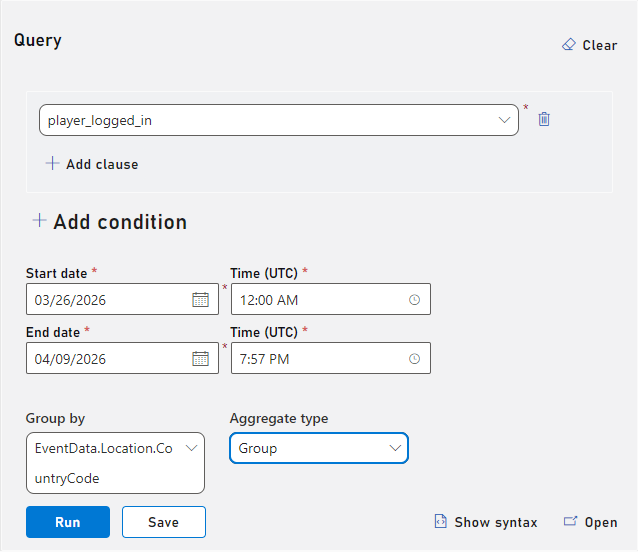Click the Show syntax document icon

tap(441, 521)
